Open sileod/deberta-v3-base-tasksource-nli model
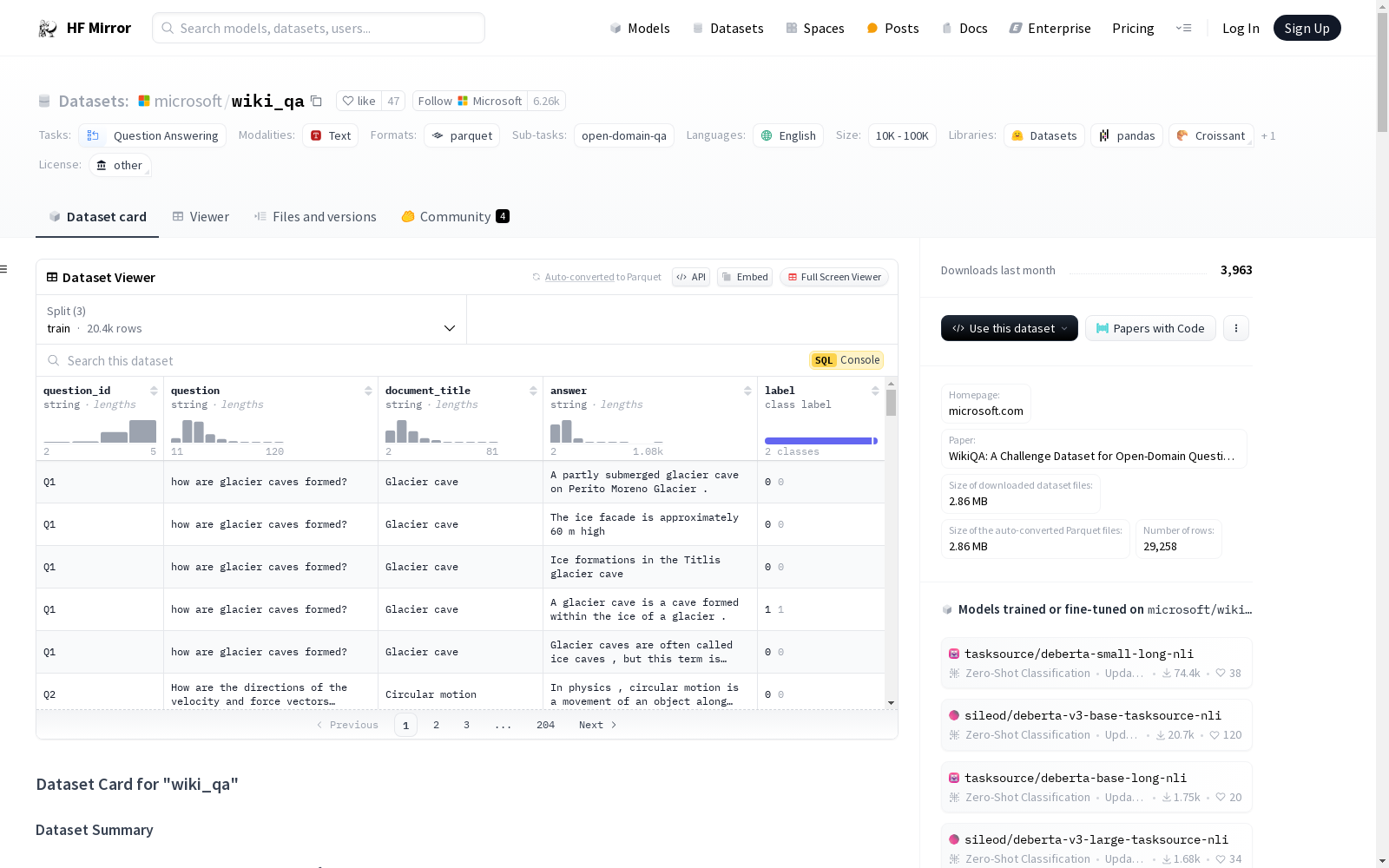The image size is (1389, 868). click(1096, 725)
